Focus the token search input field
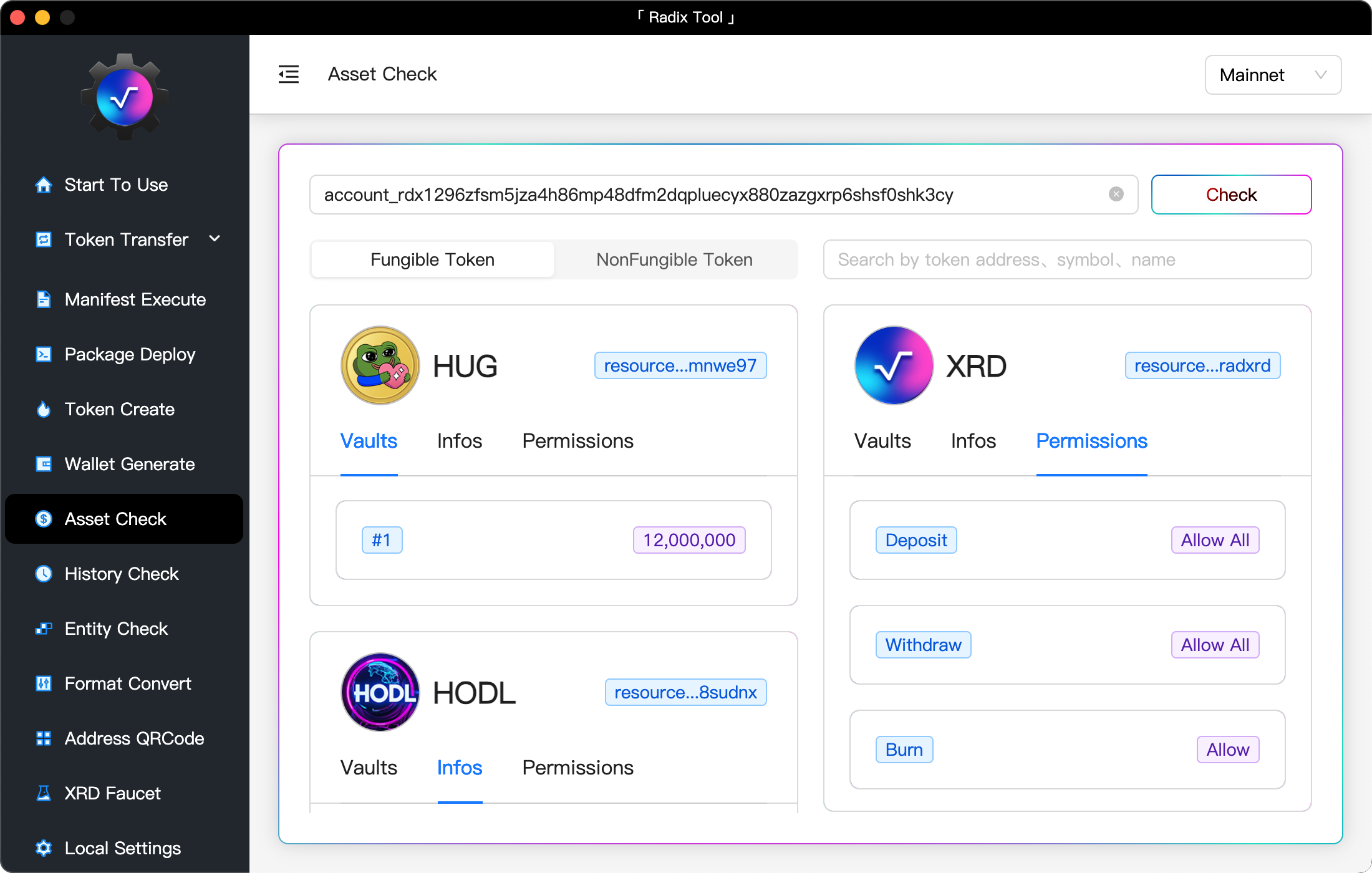The width and height of the screenshot is (1372, 873). tap(1066, 259)
